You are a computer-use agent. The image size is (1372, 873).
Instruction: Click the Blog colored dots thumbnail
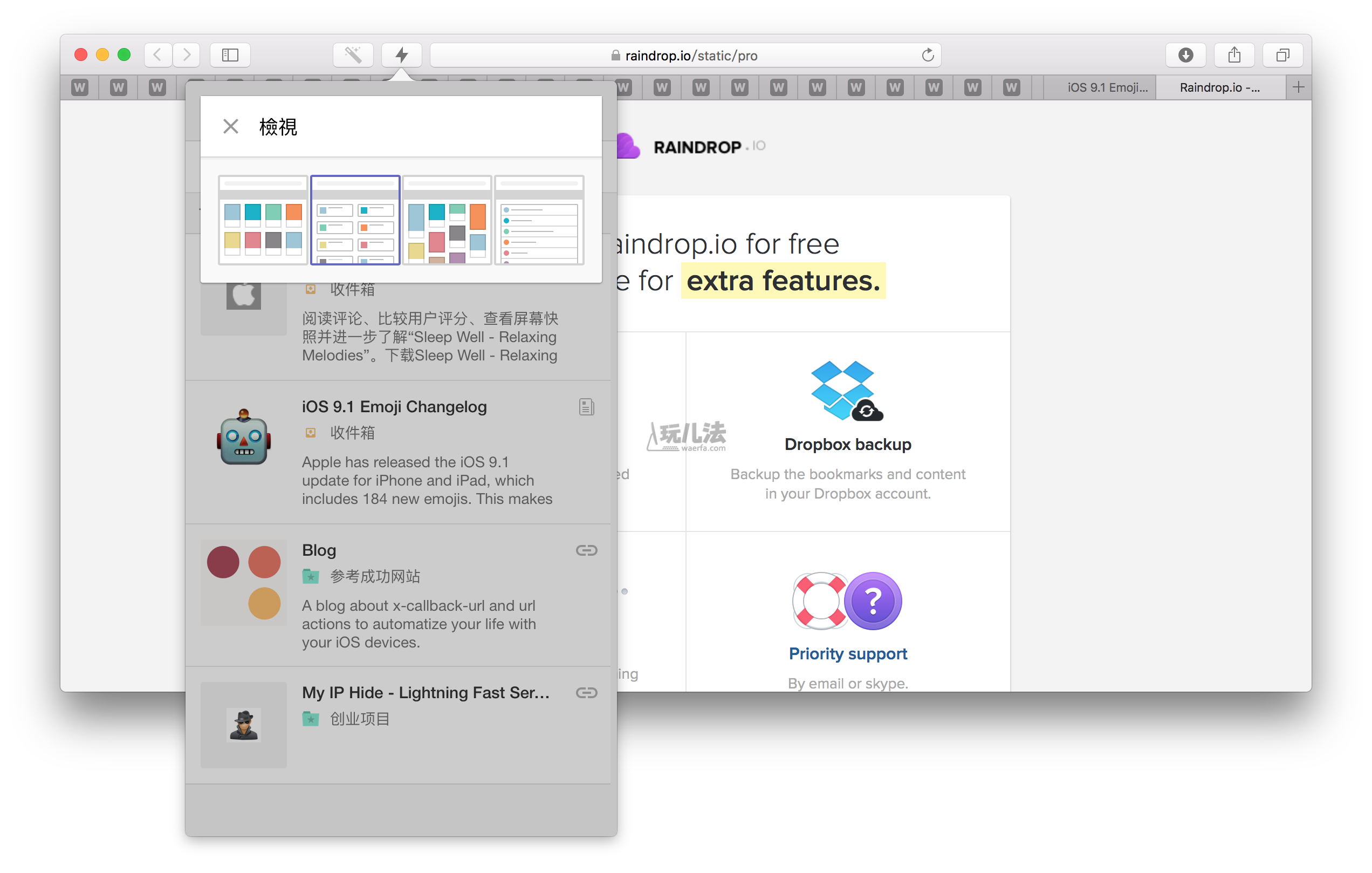click(x=244, y=582)
